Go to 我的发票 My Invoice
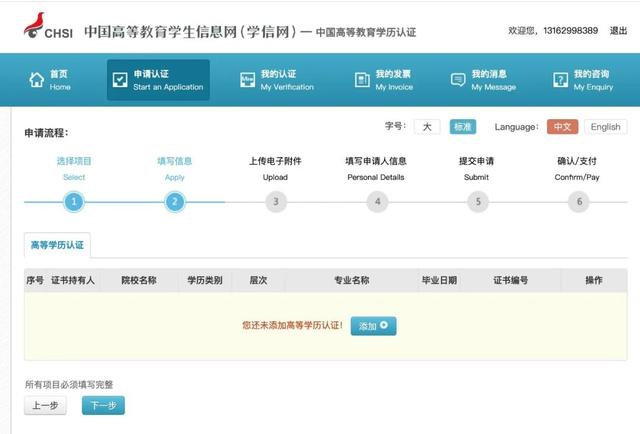The image size is (640, 434). (384, 80)
